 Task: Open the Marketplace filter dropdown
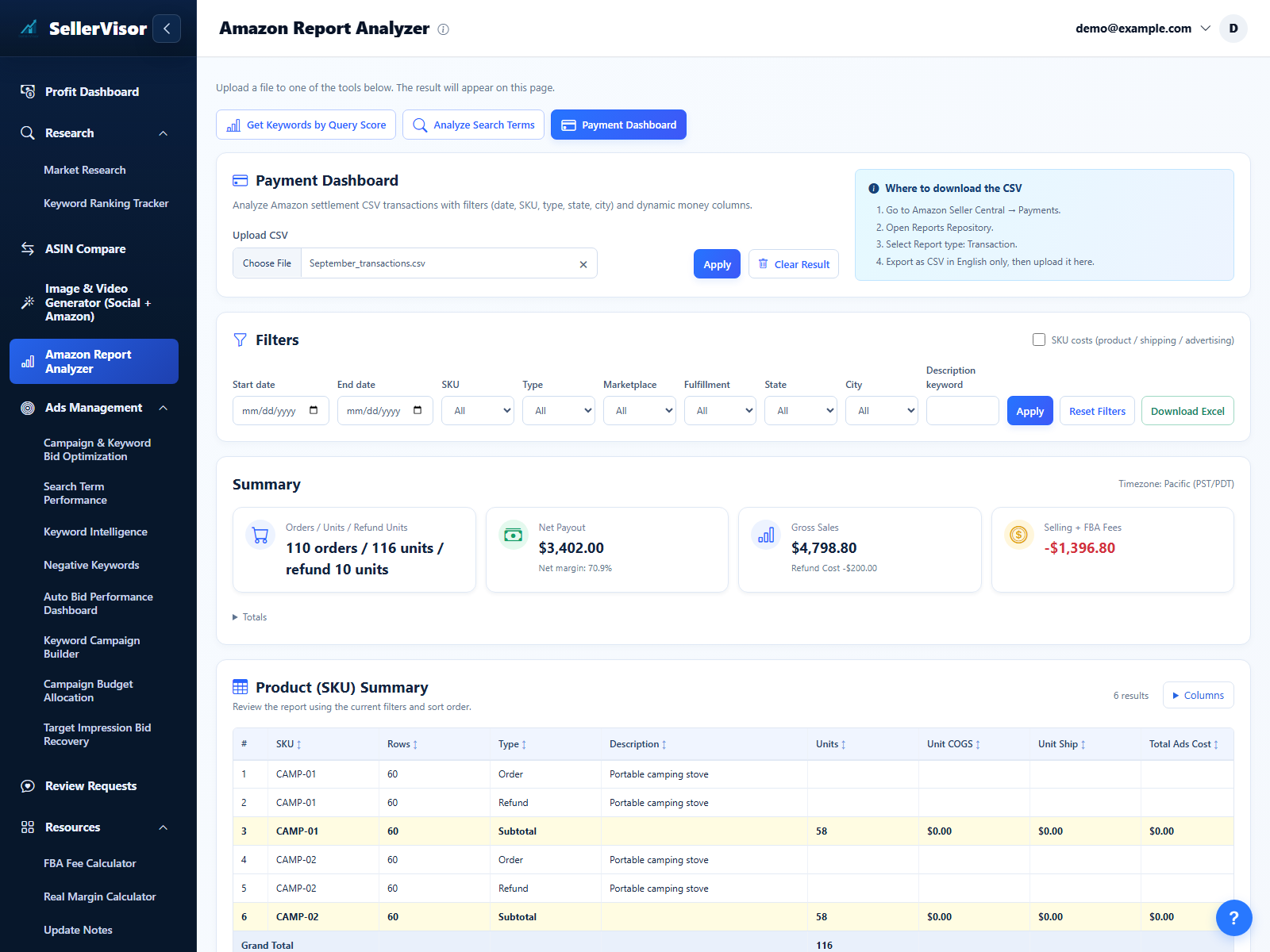pyautogui.click(x=640, y=410)
